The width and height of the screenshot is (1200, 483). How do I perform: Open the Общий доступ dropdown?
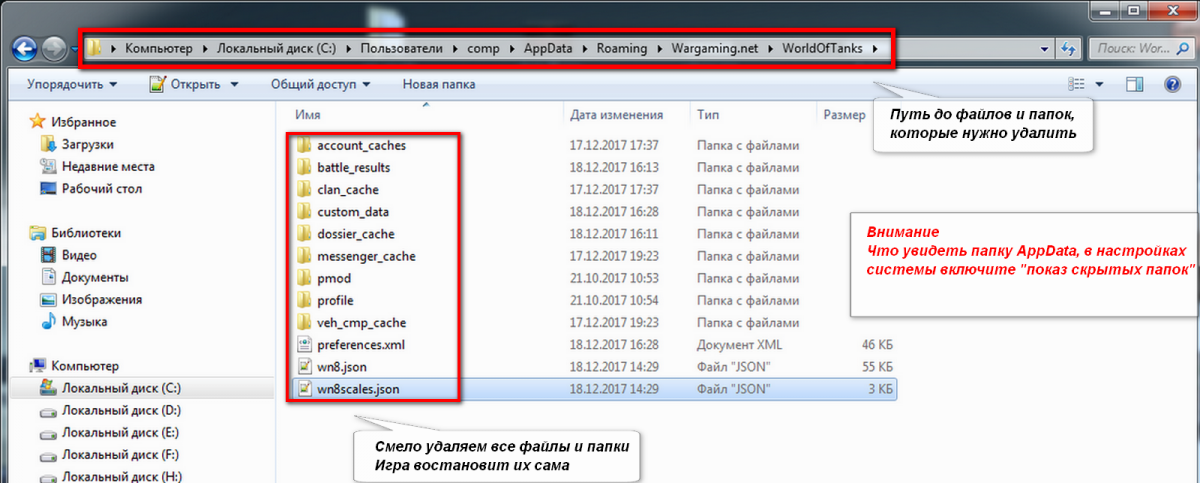coord(321,85)
